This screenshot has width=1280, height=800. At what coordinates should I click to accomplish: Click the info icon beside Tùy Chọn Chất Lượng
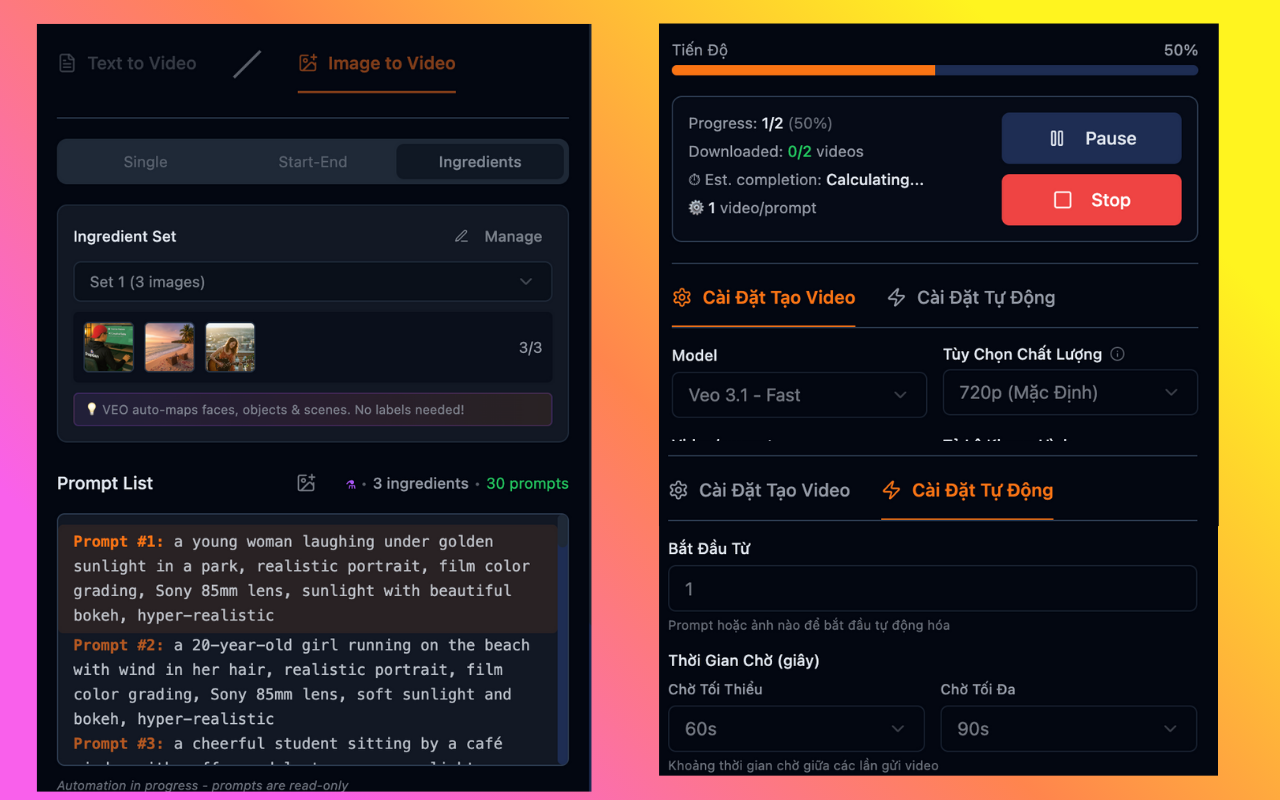click(x=1118, y=354)
